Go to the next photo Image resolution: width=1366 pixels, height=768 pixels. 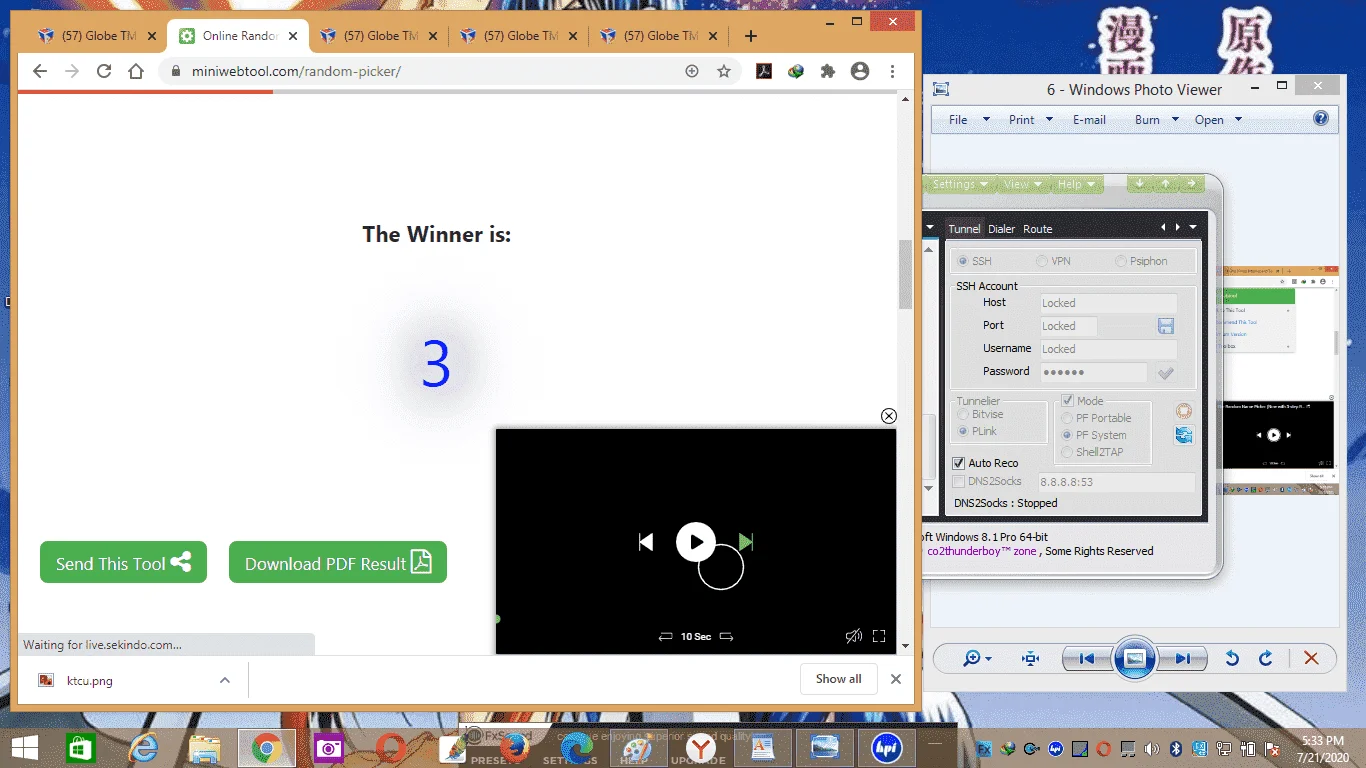coord(1183,658)
